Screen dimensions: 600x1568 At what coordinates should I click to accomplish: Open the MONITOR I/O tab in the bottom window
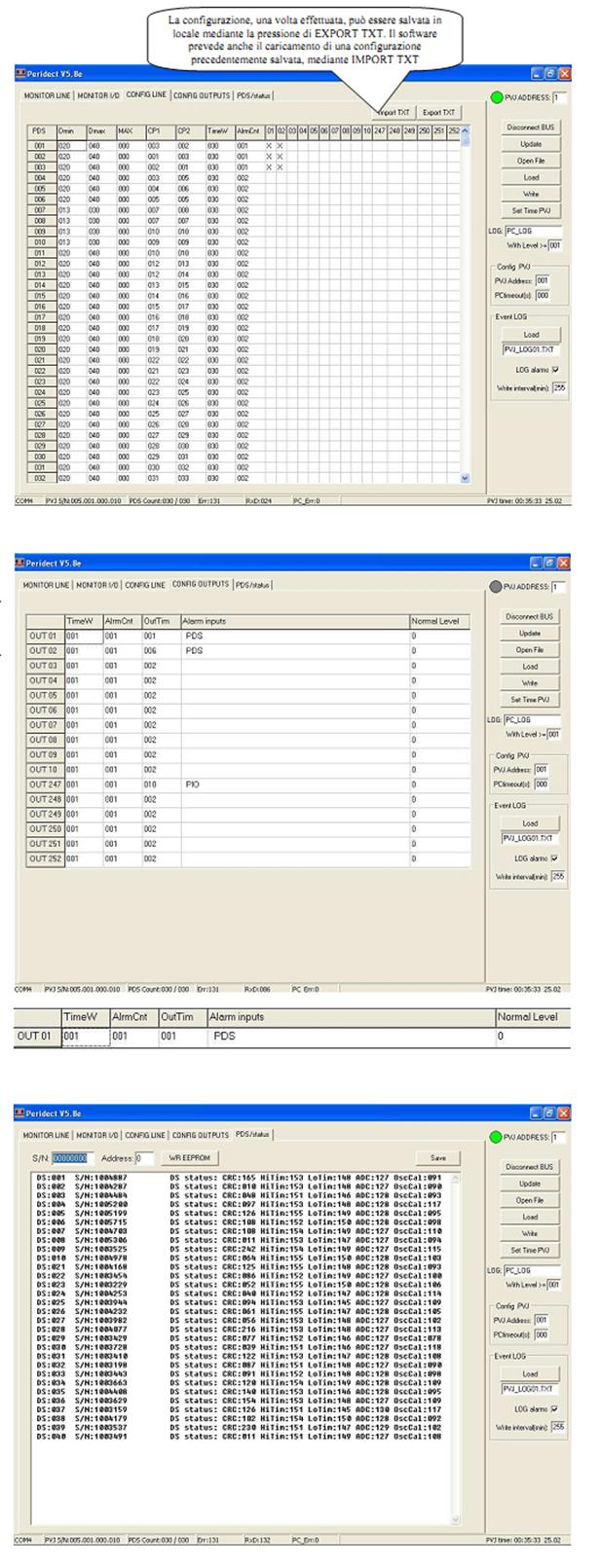(x=97, y=1135)
